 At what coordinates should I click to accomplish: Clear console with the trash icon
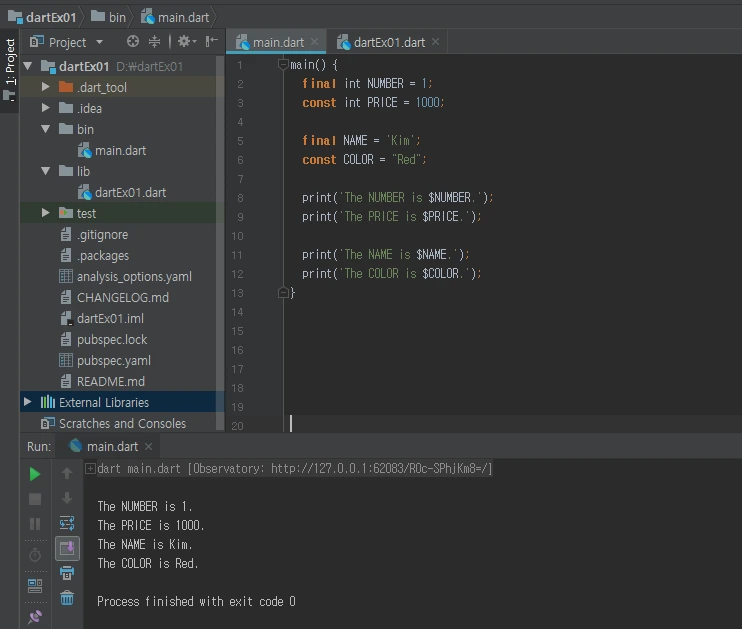click(x=67, y=598)
